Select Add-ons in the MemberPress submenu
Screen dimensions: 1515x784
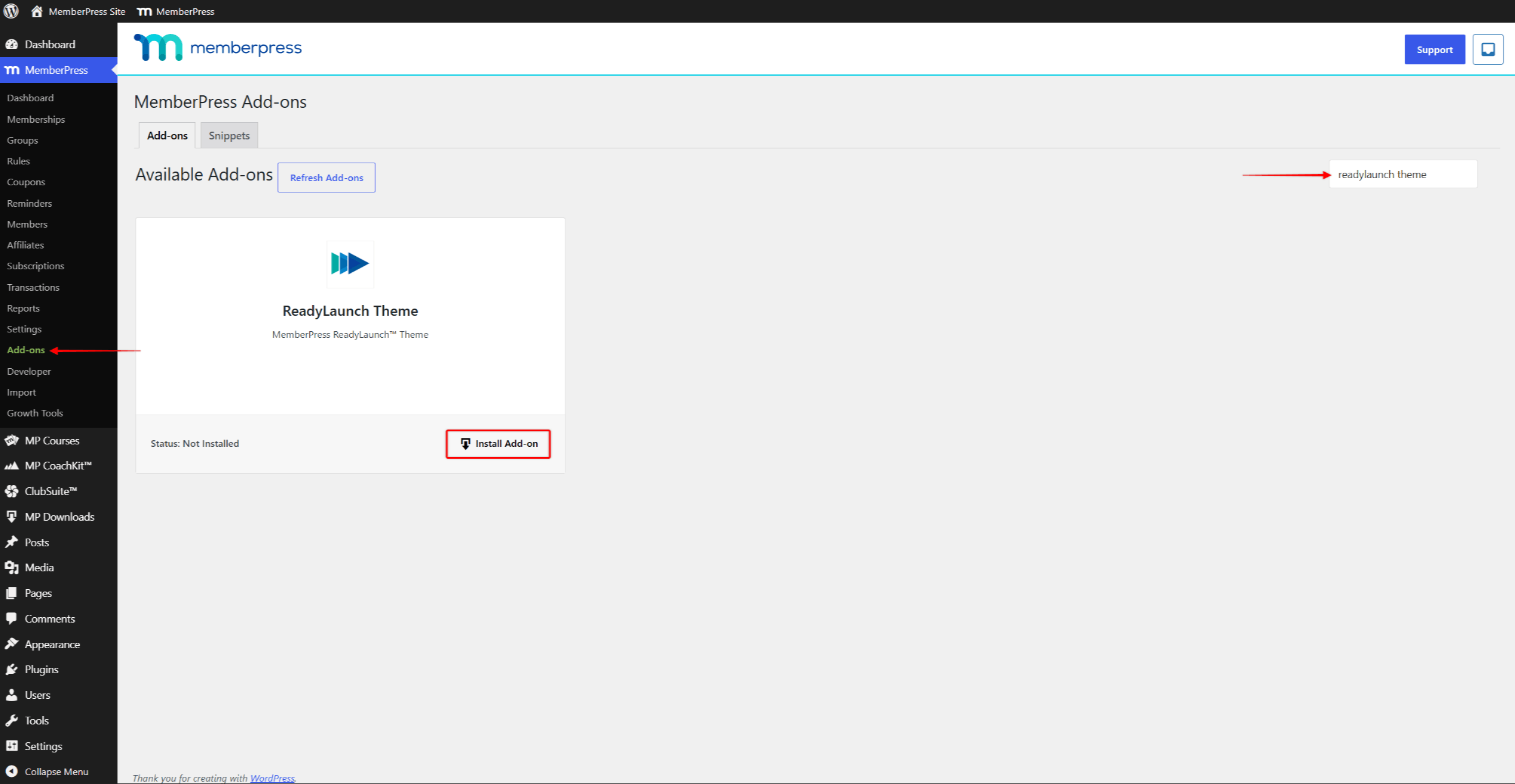tap(26, 350)
